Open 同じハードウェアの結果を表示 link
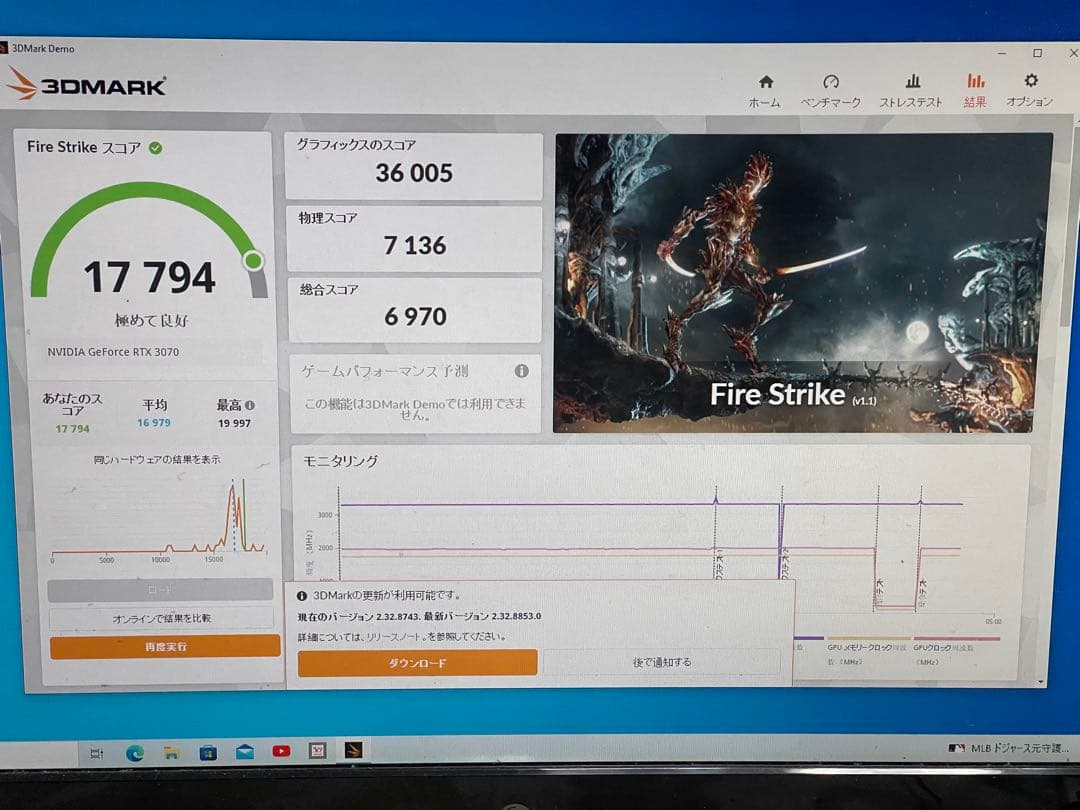 [157, 459]
